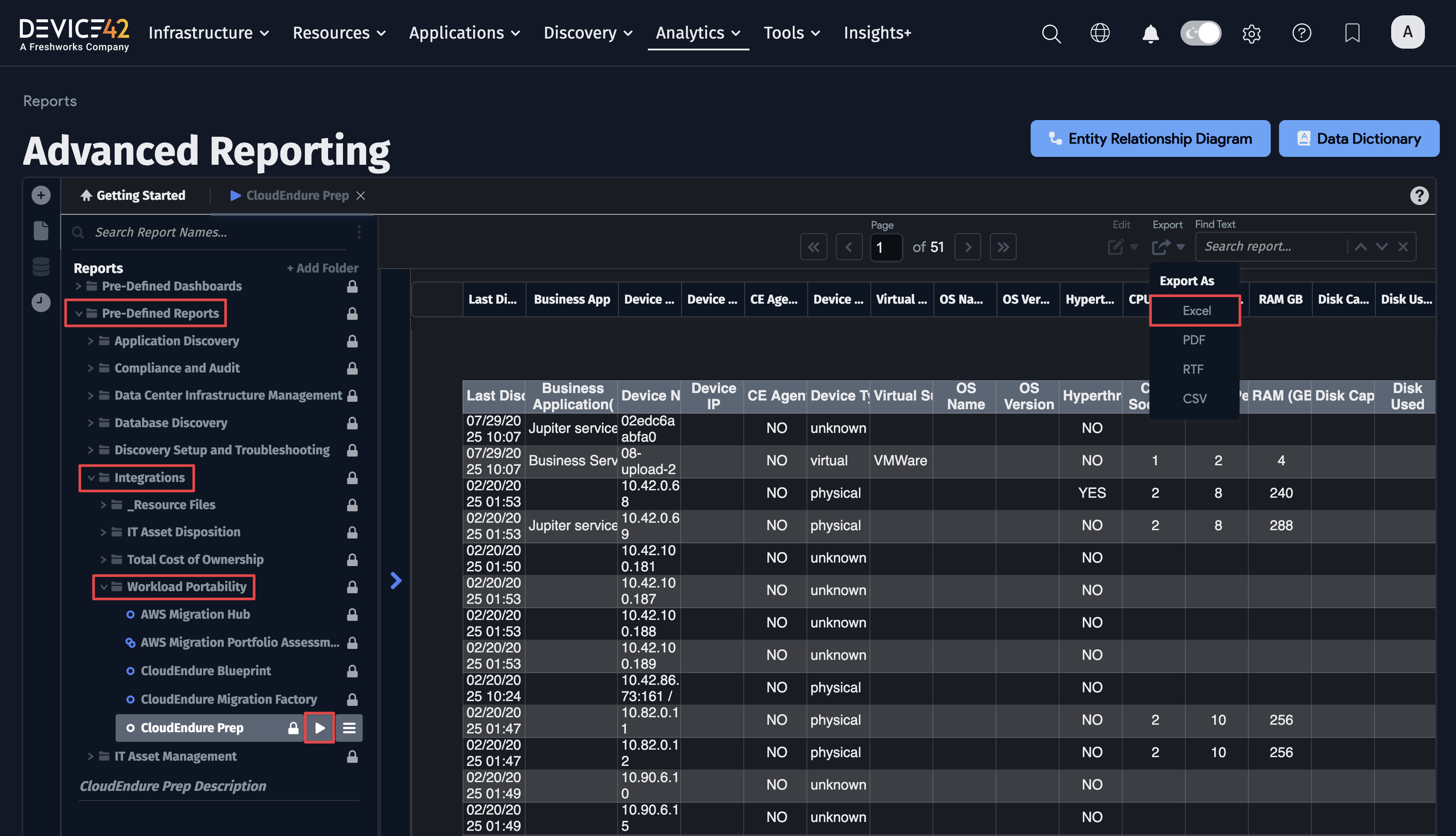The width and height of the screenshot is (1456, 836).
Task: Toggle the dark mode switch
Action: pos(1201,33)
